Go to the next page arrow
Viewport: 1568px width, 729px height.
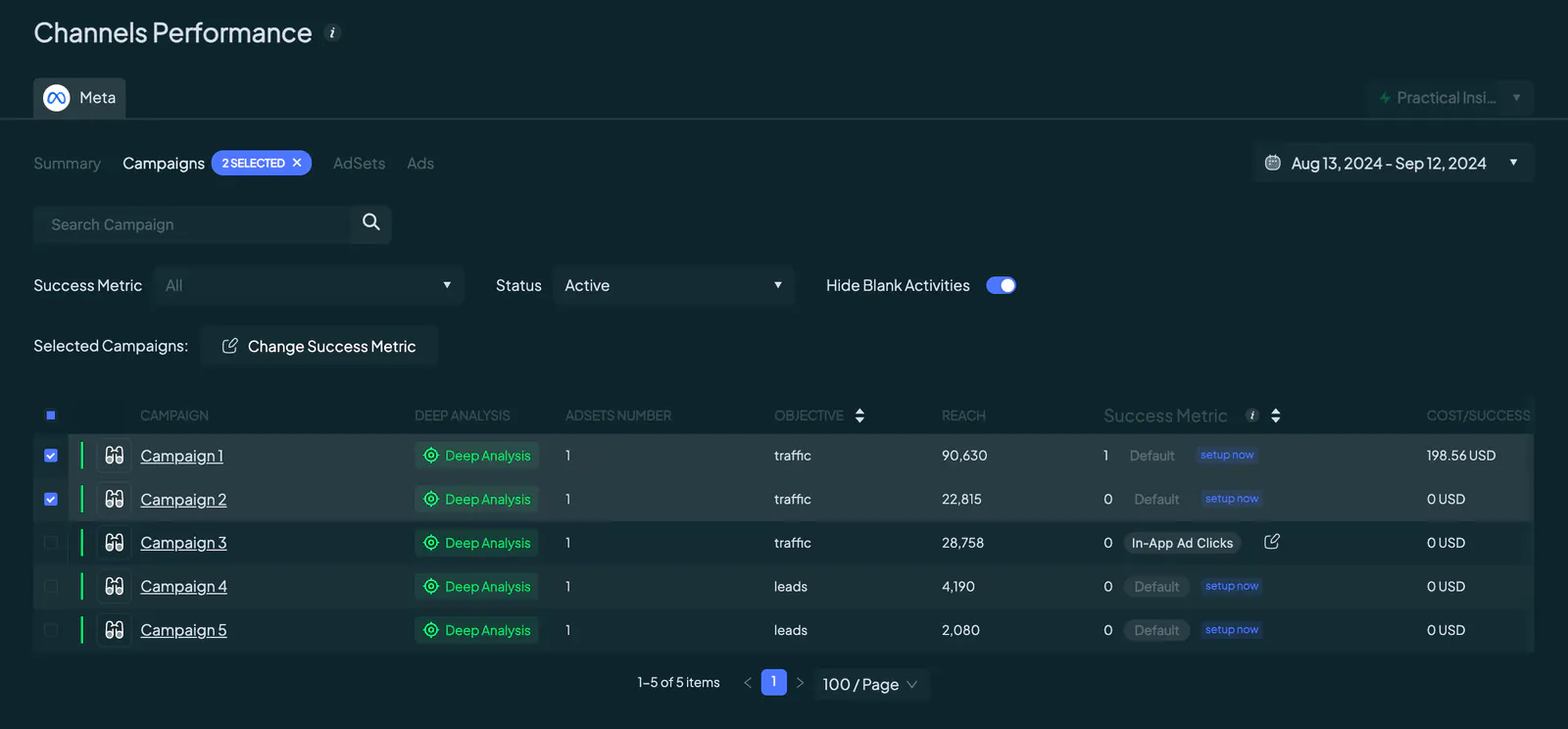tap(800, 683)
